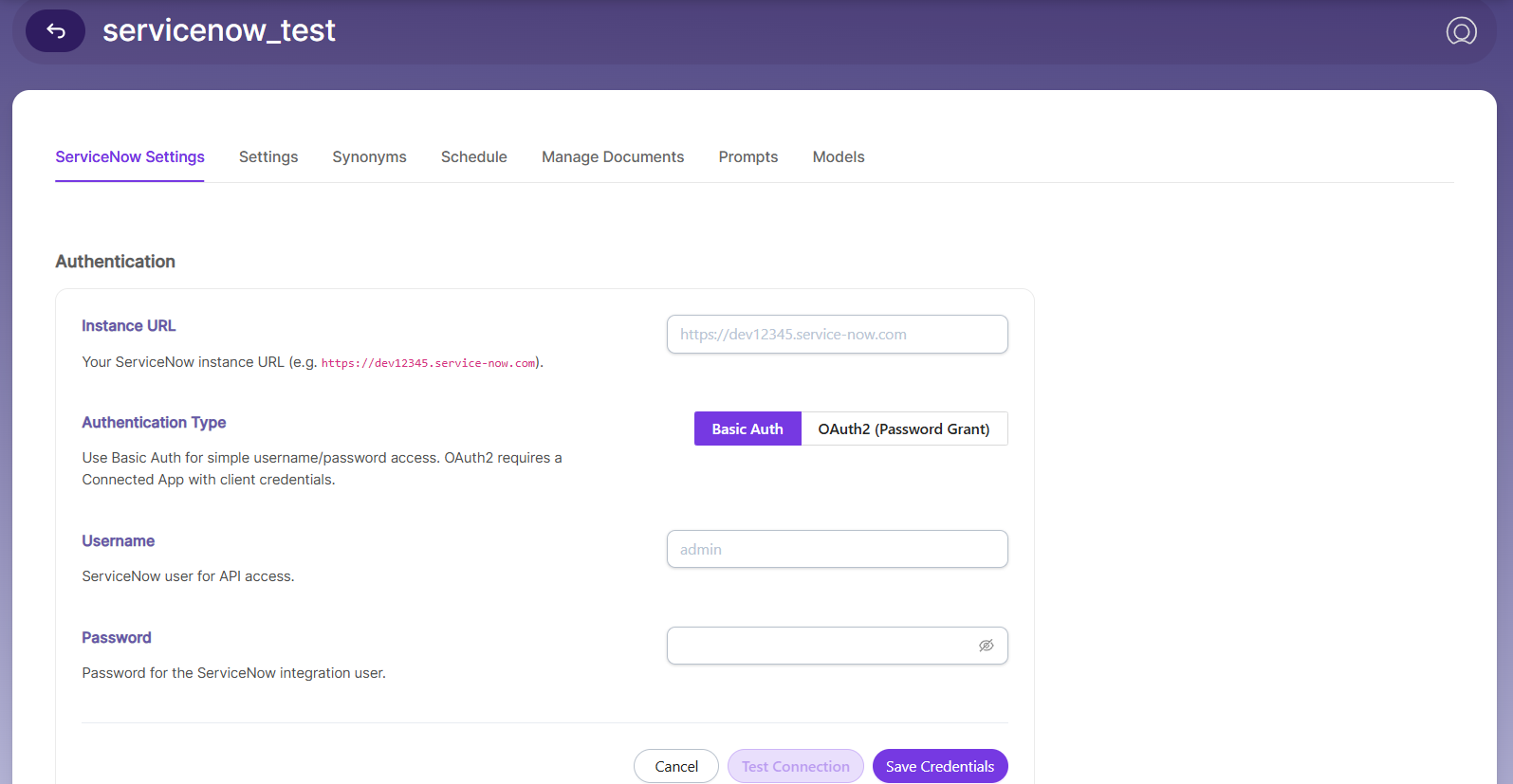Screen dimensions: 1513x784
Task: Click the example URL https://dev12345.service-now.com text
Action: 429,363
